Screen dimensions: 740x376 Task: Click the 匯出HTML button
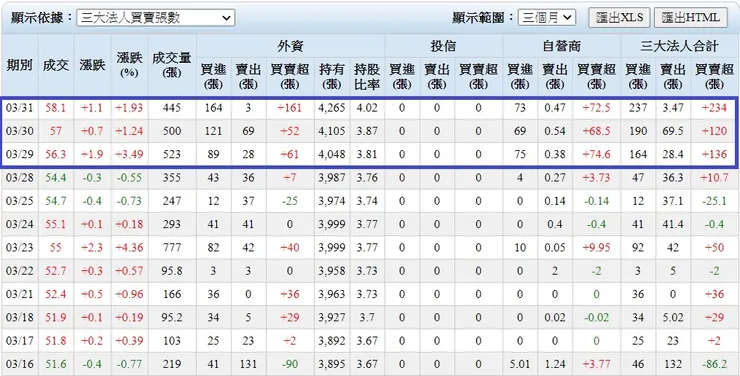(691, 18)
